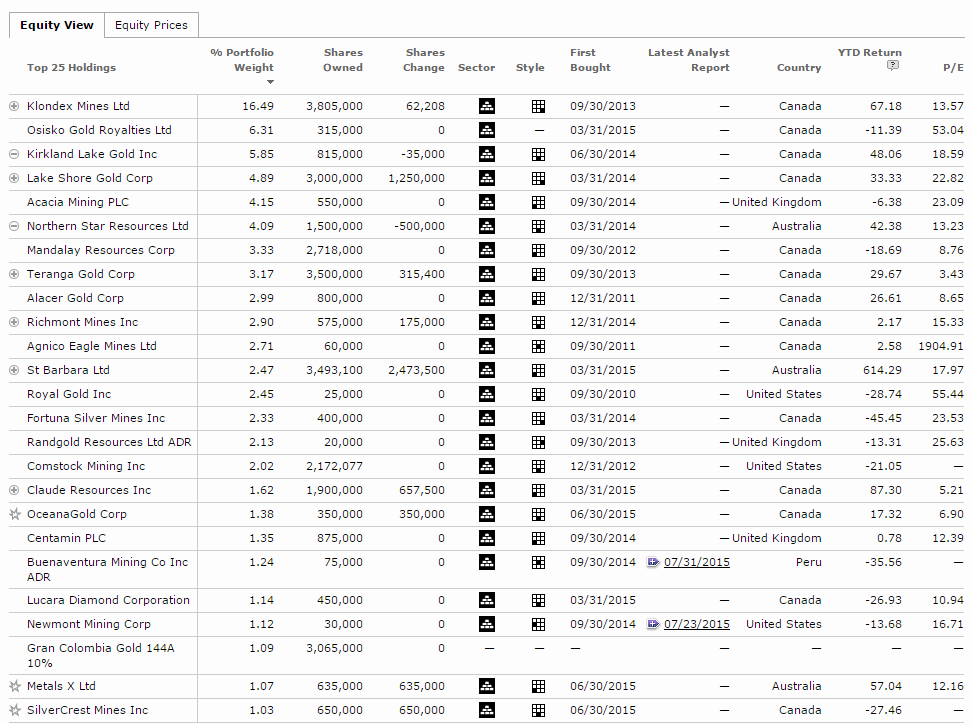
Task: Click style box icon for Richmont Mines Inc
Action: point(539,323)
